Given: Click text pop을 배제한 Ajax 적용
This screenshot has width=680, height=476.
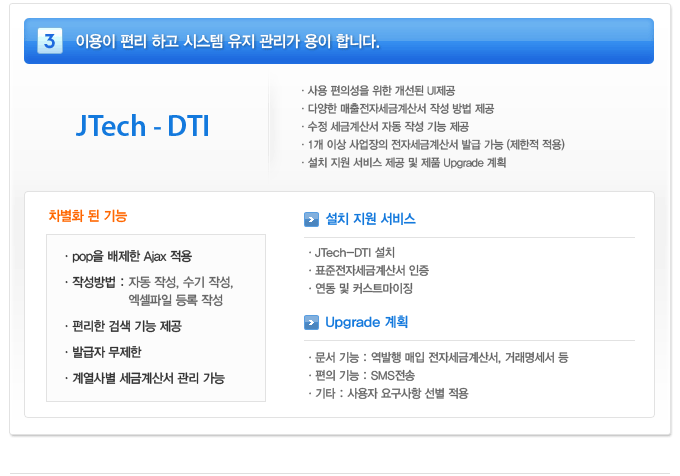Looking at the screenshot, I should 132,256.
